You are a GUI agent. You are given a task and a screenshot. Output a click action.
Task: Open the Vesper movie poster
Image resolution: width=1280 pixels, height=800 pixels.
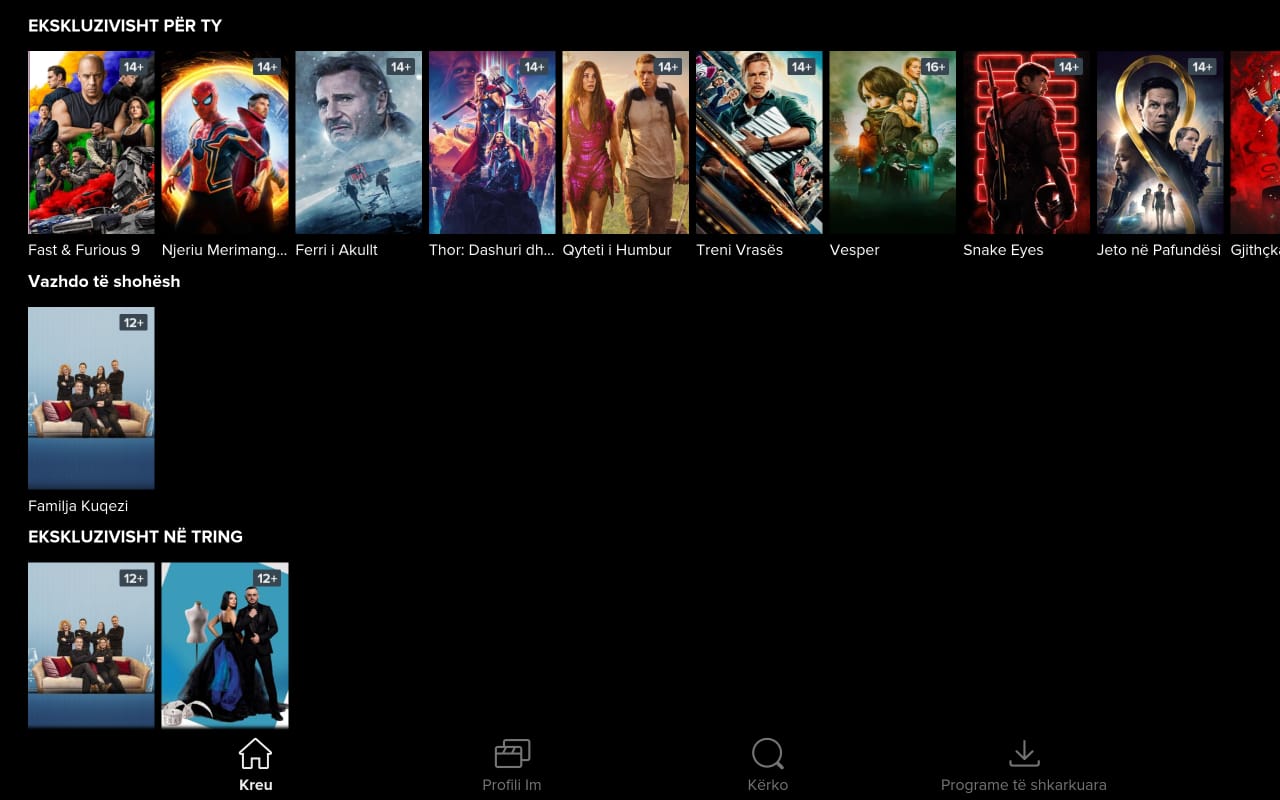click(x=893, y=143)
